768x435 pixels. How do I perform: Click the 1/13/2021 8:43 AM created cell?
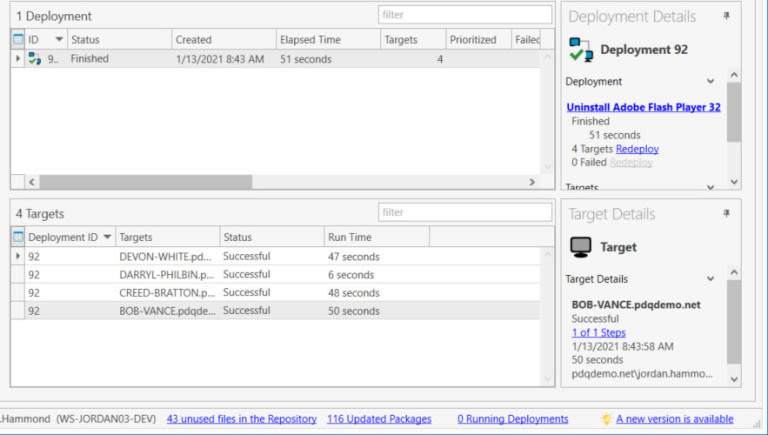220,59
